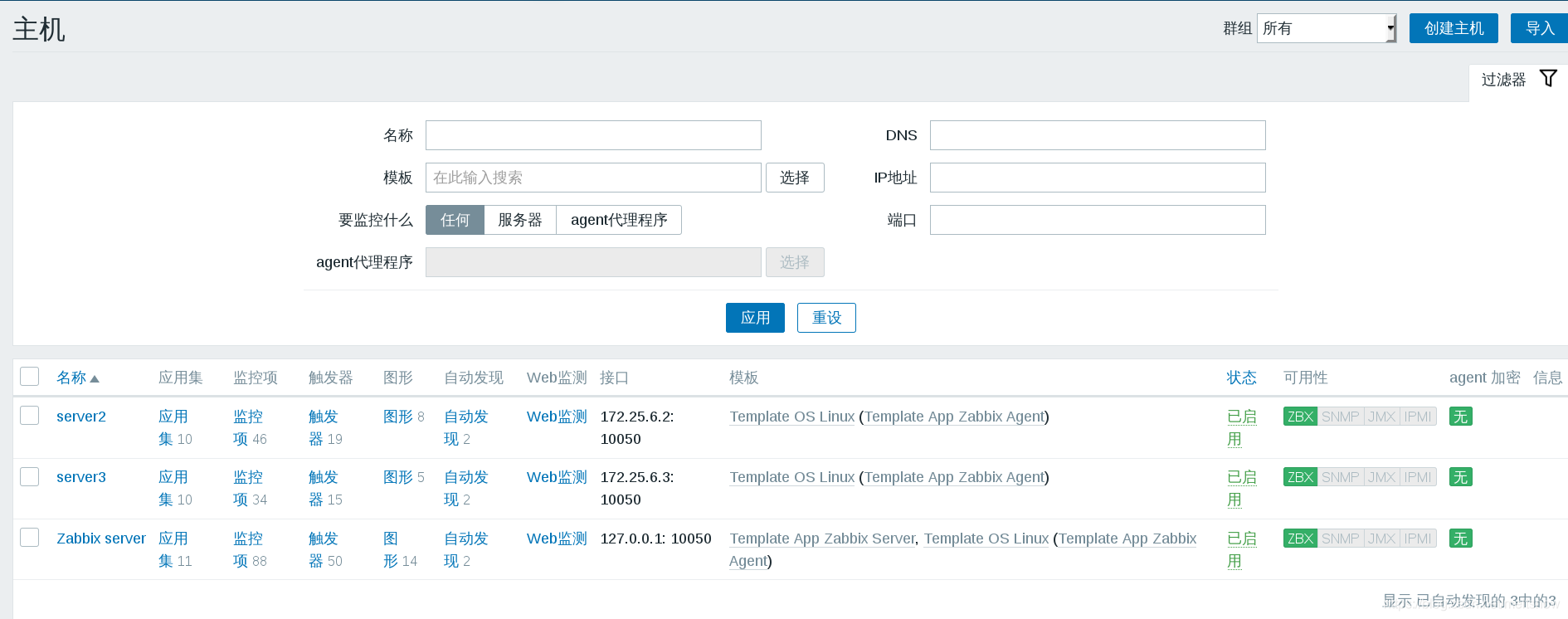This screenshot has width=1568, height=619.
Task: Open 触发器 50 for Zabbix server
Action: pyautogui.click(x=324, y=549)
